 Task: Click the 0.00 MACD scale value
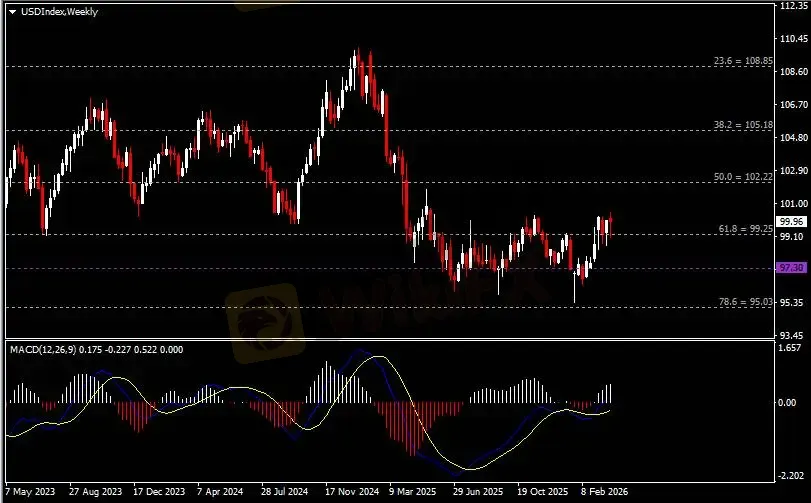(787, 403)
